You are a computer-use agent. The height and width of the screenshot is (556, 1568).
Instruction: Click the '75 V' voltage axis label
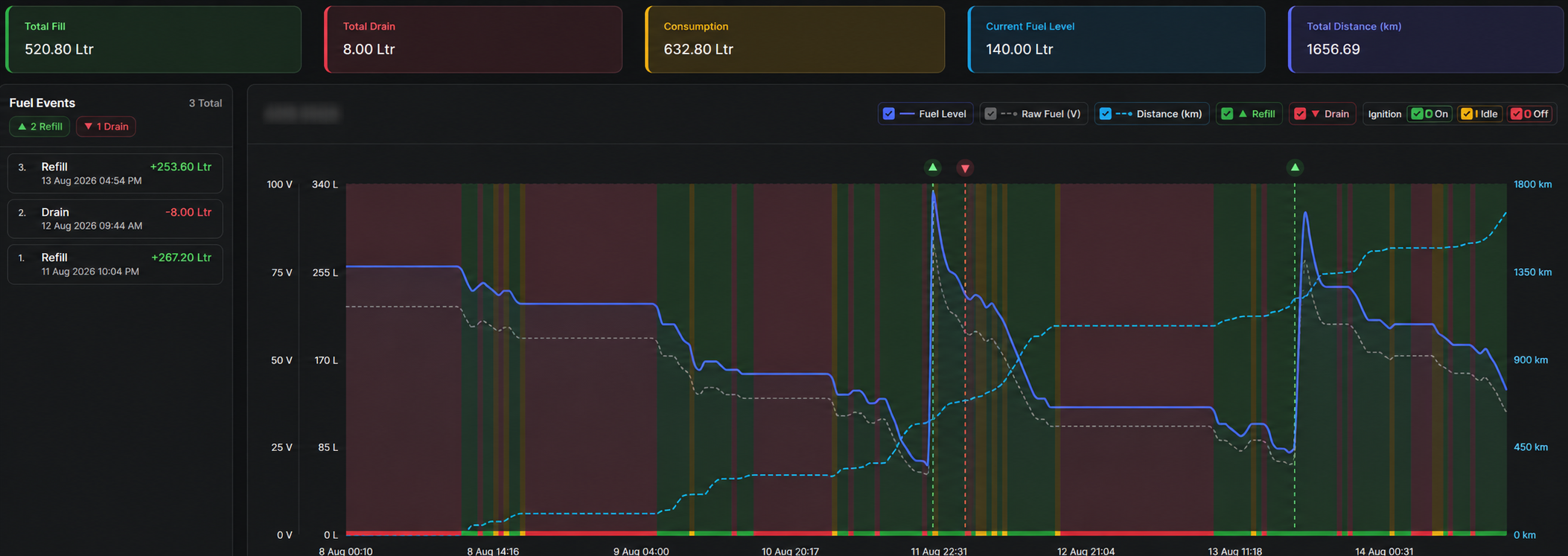(x=281, y=272)
